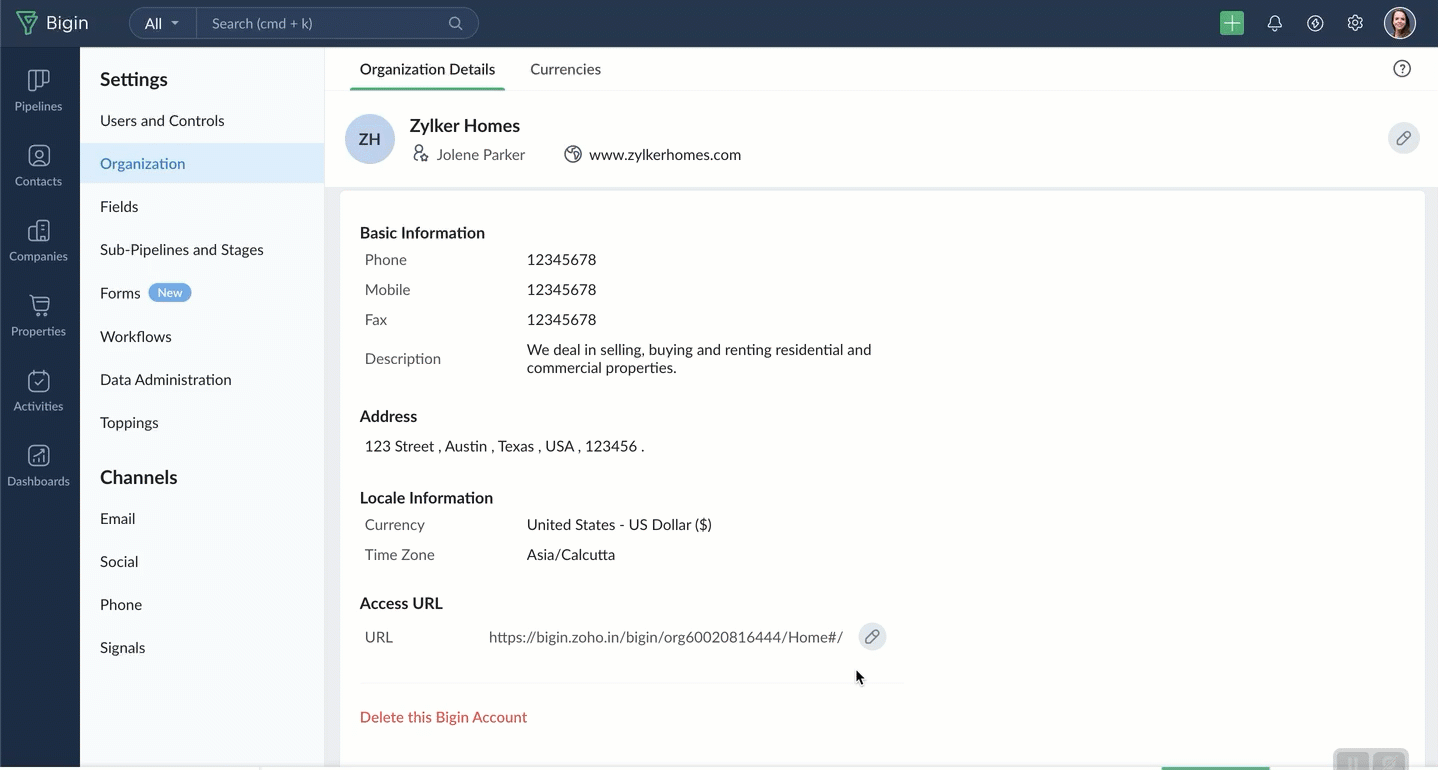Click the time zone value Asia/Calcutta
This screenshot has width=1438, height=770.
pos(571,554)
